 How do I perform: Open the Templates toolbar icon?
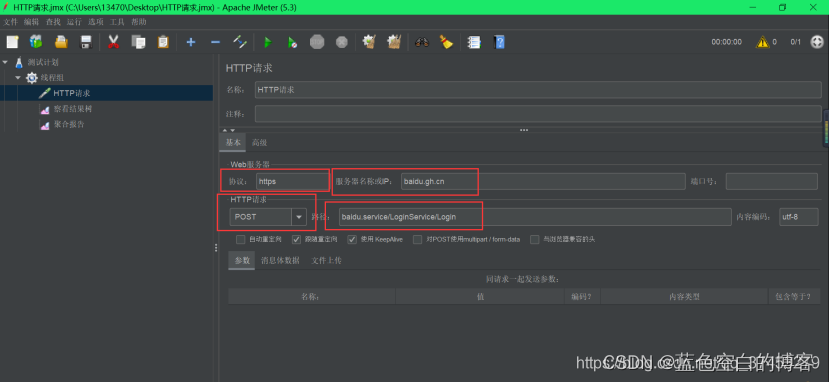coord(37,42)
